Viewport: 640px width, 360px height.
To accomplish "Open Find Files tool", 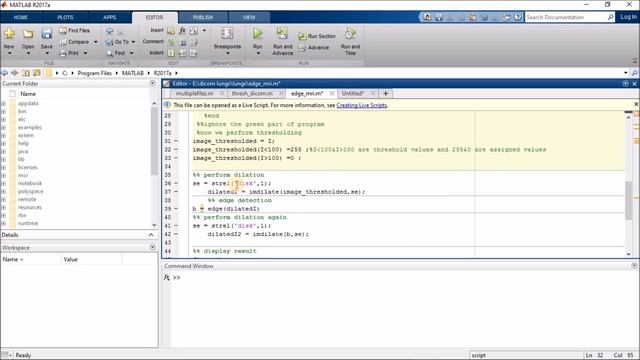I will [x=74, y=31].
